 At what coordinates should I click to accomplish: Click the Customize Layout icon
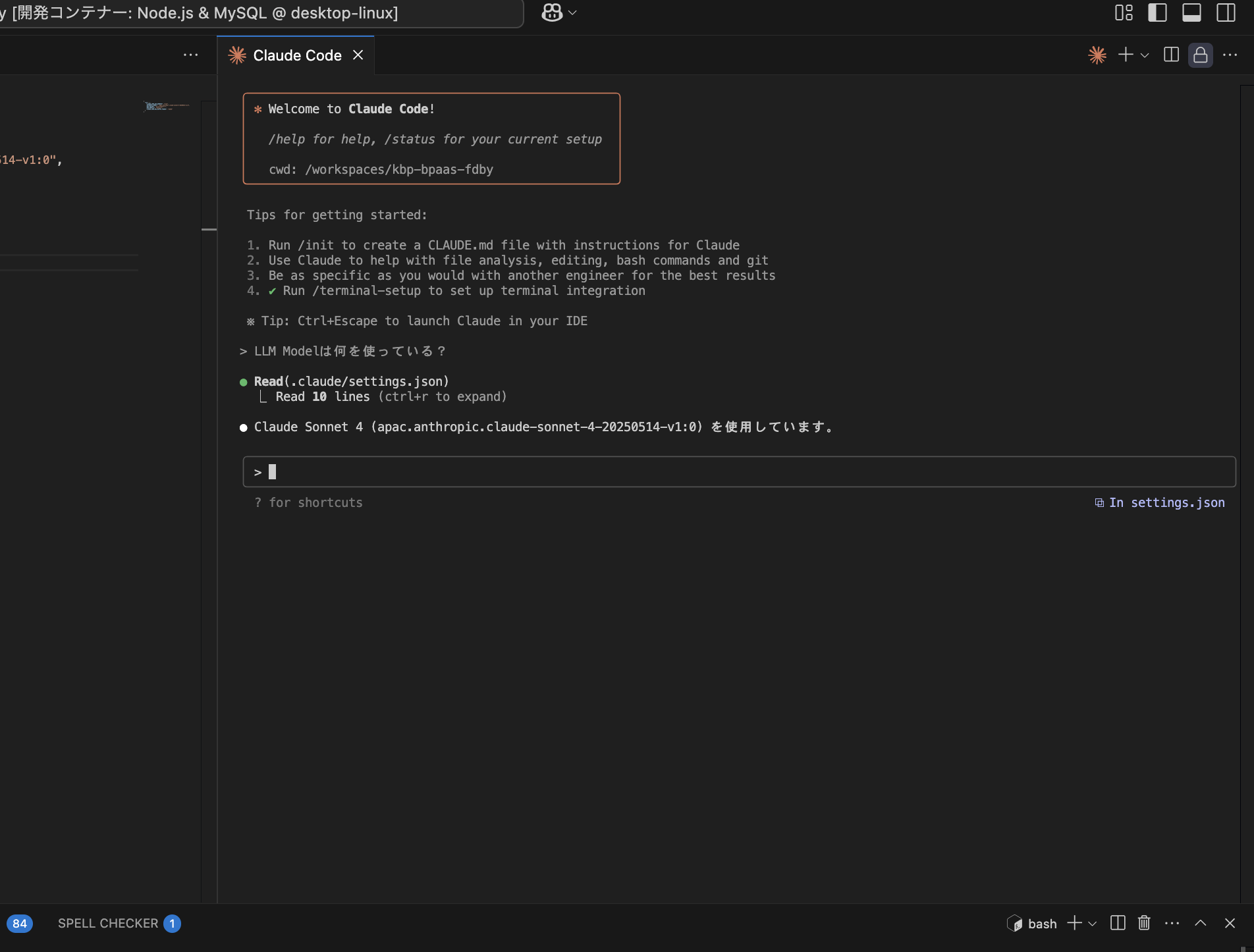pyautogui.click(x=1124, y=13)
